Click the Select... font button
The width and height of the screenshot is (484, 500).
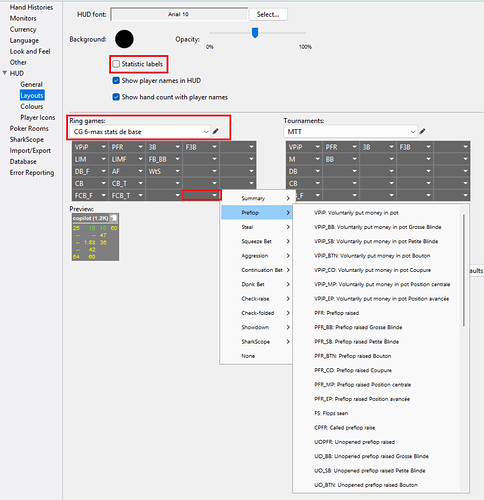(268, 14)
